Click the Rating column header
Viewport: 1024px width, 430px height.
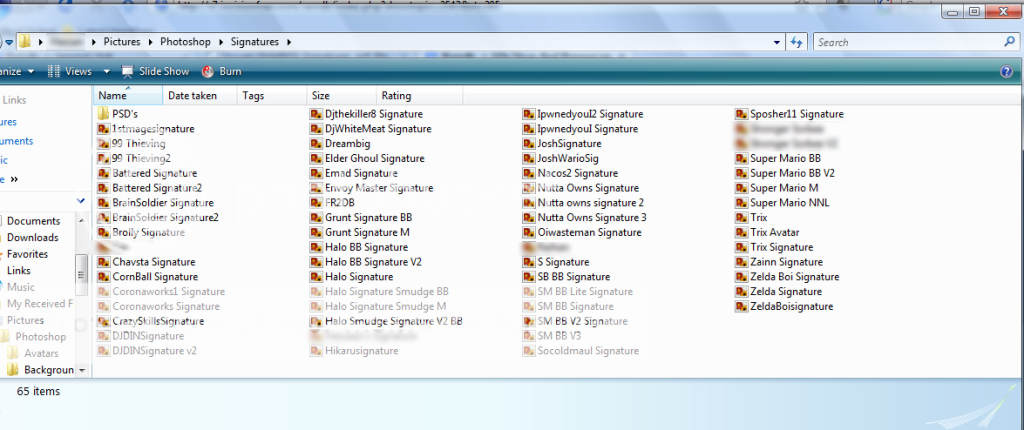(x=395, y=96)
